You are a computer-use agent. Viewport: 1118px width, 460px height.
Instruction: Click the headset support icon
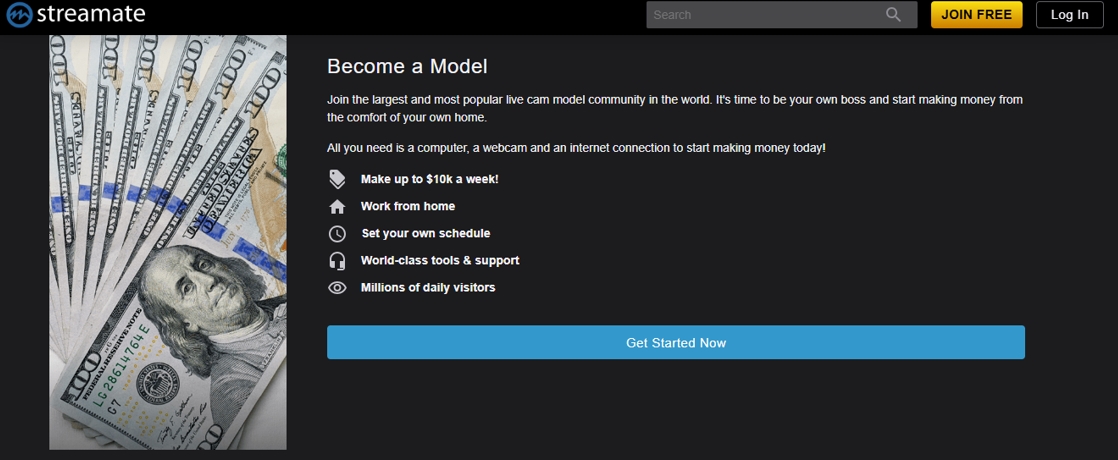coord(337,261)
